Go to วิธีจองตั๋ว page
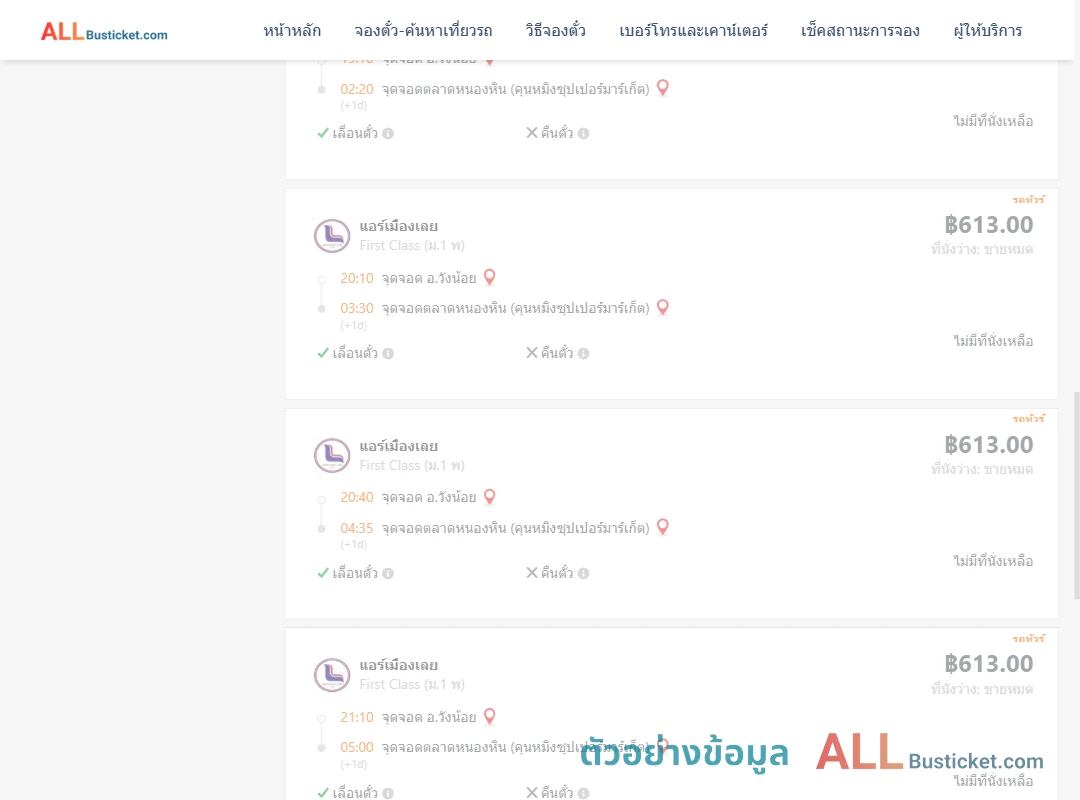The width and height of the screenshot is (1080, 800). coord(555,31)
